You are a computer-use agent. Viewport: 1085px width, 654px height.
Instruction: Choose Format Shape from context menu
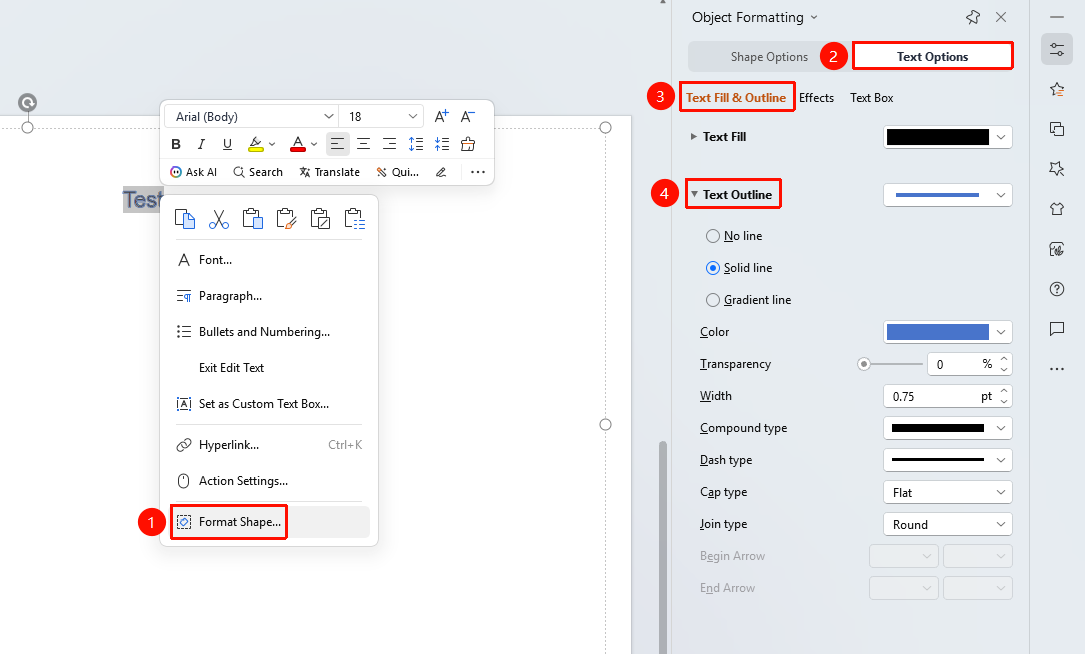coord(269,522)
